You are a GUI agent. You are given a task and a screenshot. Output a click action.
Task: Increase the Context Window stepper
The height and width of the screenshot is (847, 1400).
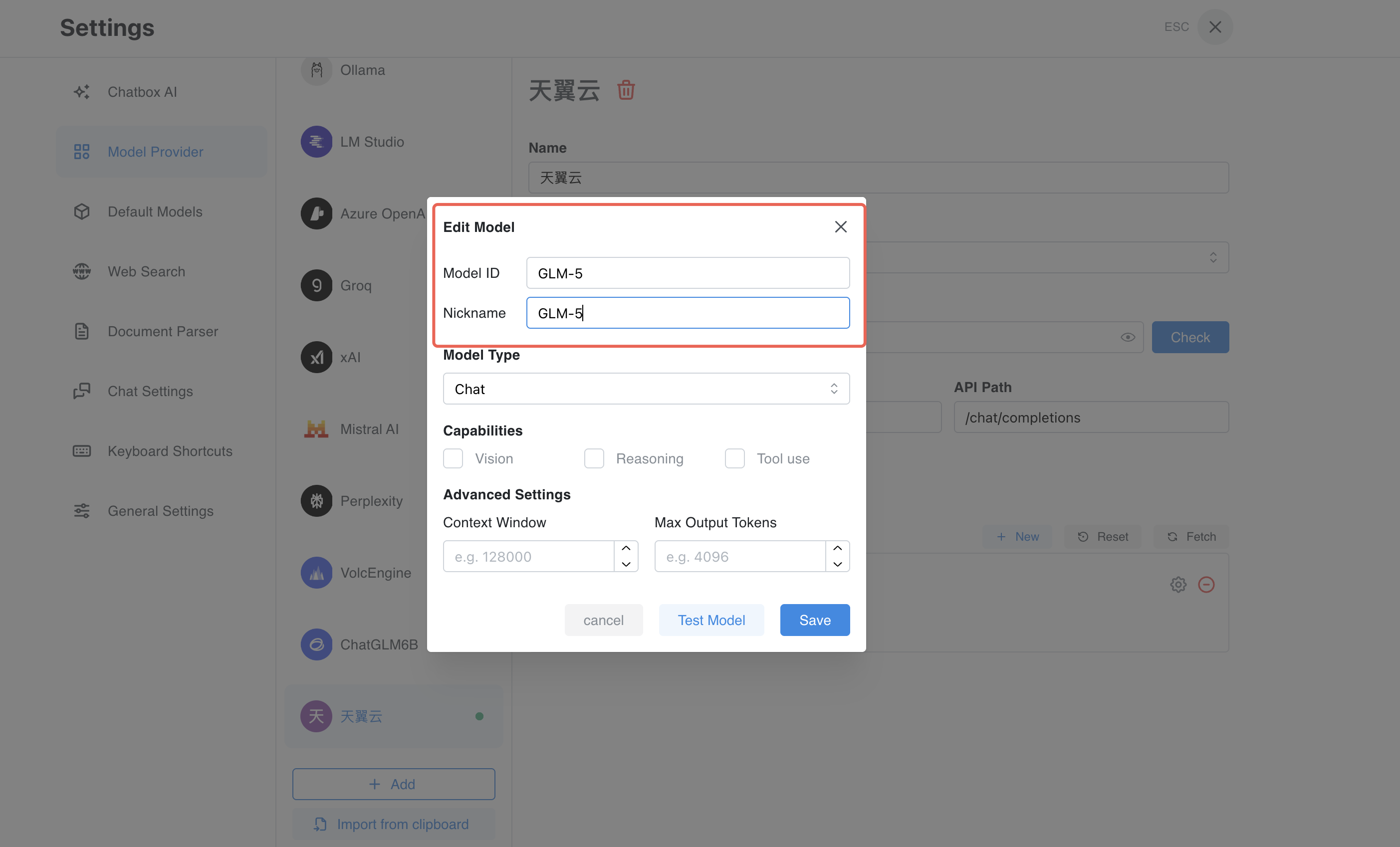626,548
